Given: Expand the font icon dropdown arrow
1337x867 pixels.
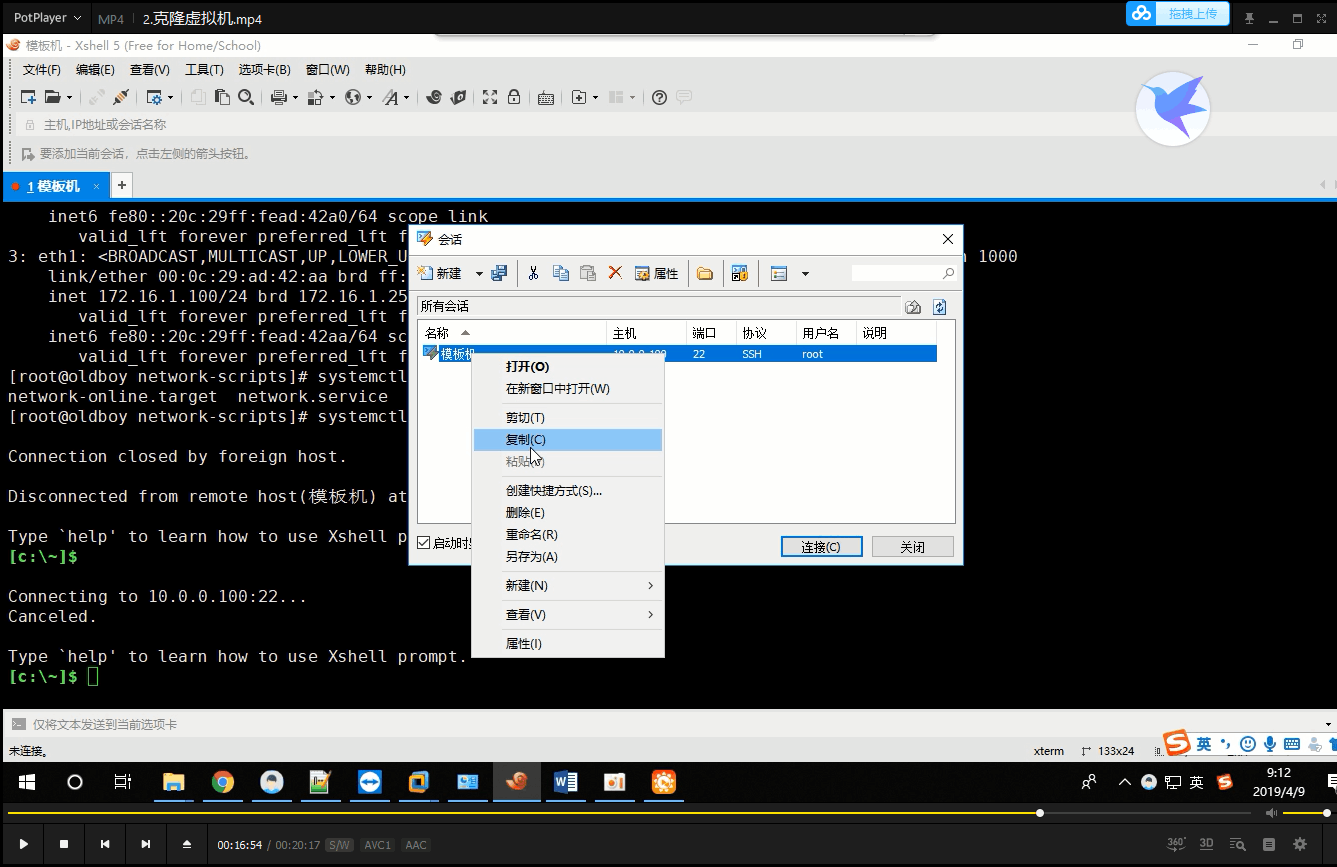Looking at the screenshot, I should 406,97.
